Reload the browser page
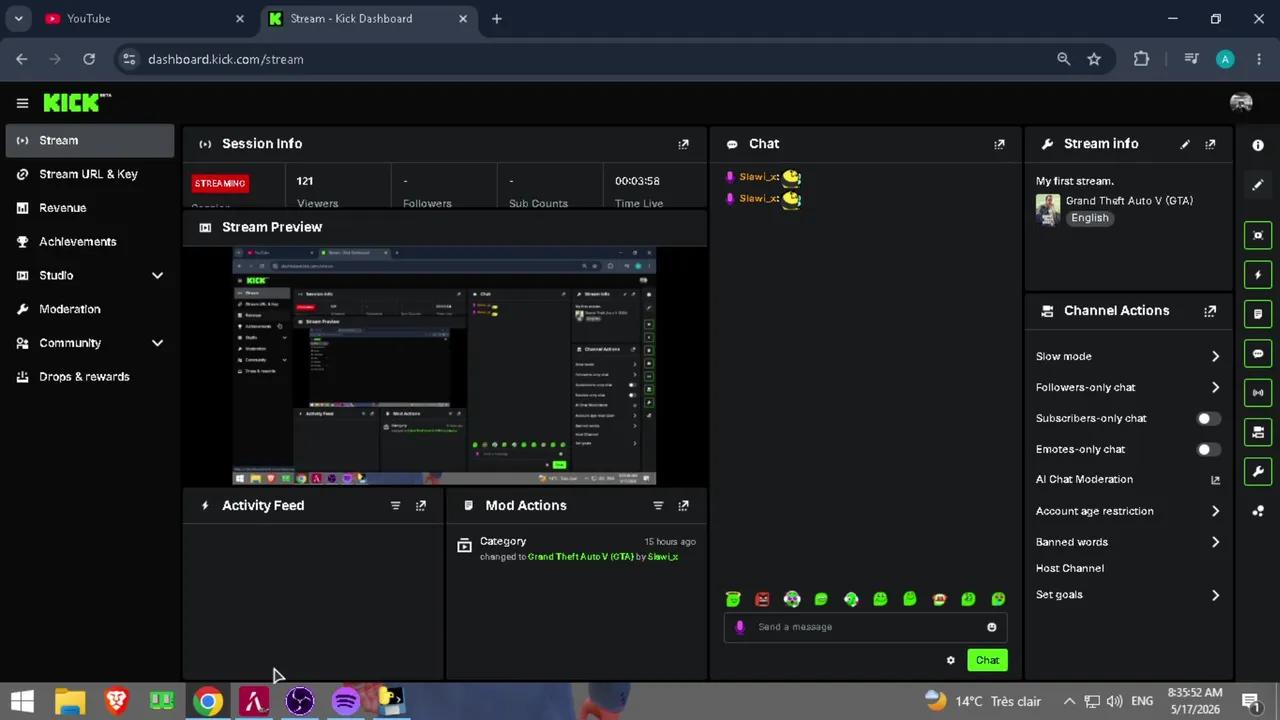Viewport: 1280px width, 720px height. pyautogui.click(x=89, y=59)
